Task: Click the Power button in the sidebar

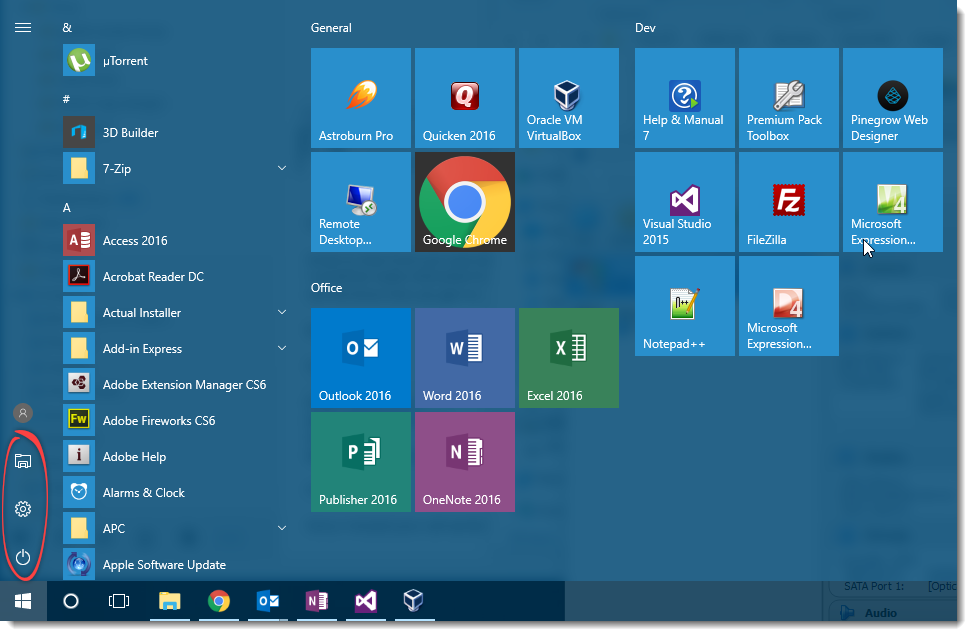Action: click(x=23, y=558)
